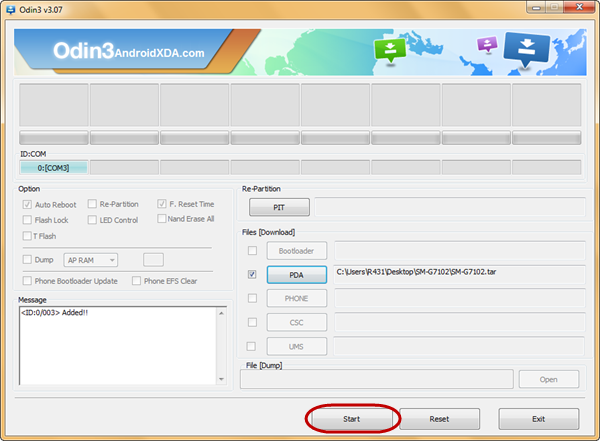Click the Odin3 app icon in title bar

tap(10, 9)
